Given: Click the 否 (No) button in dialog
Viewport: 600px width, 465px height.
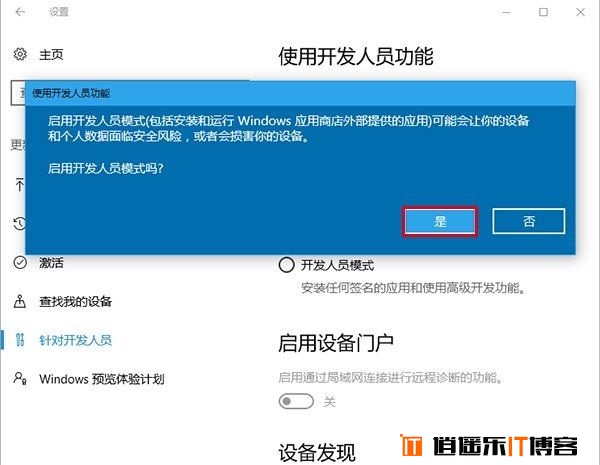Looking at the screenshot, I should (x=528, y=221).
